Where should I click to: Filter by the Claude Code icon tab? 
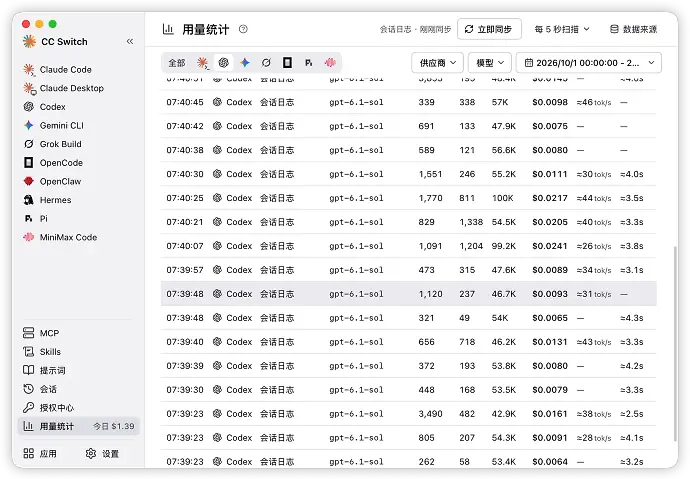202,63
